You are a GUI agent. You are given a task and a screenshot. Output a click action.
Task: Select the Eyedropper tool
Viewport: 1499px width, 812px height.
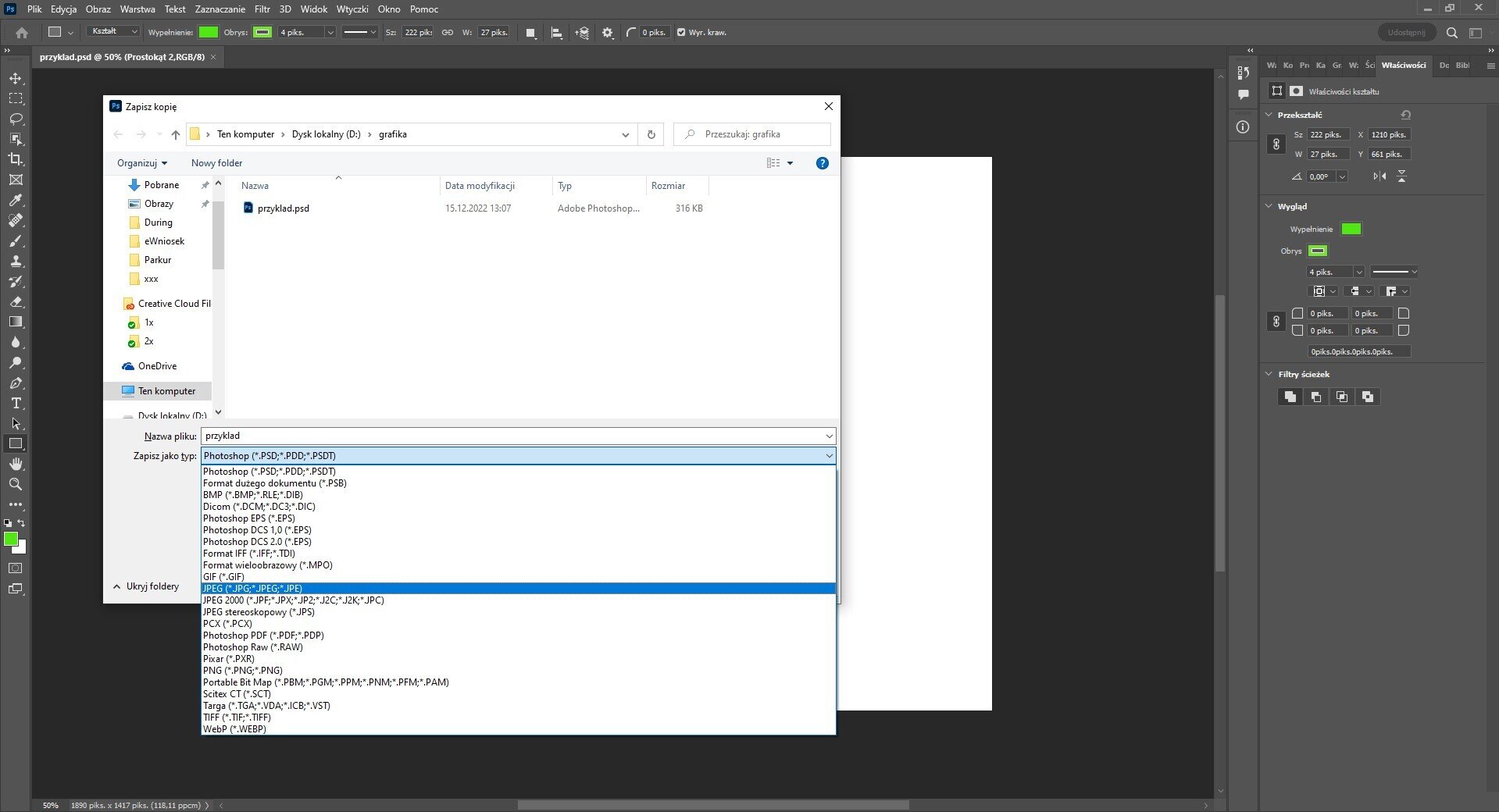point(16,201)
